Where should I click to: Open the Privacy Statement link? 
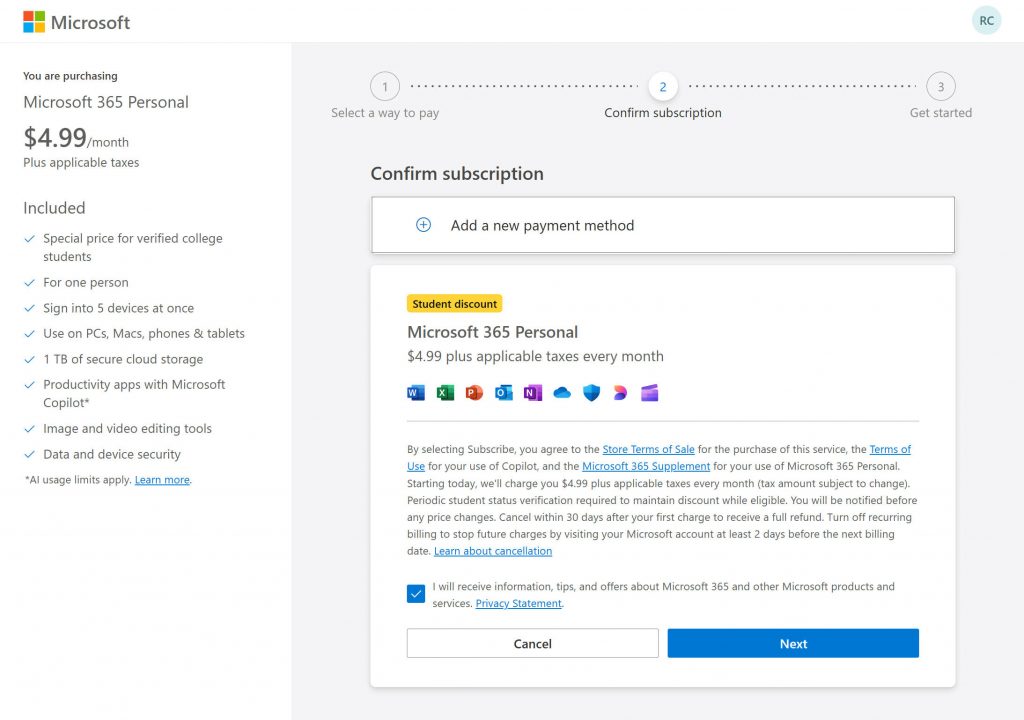coord(518,603)
